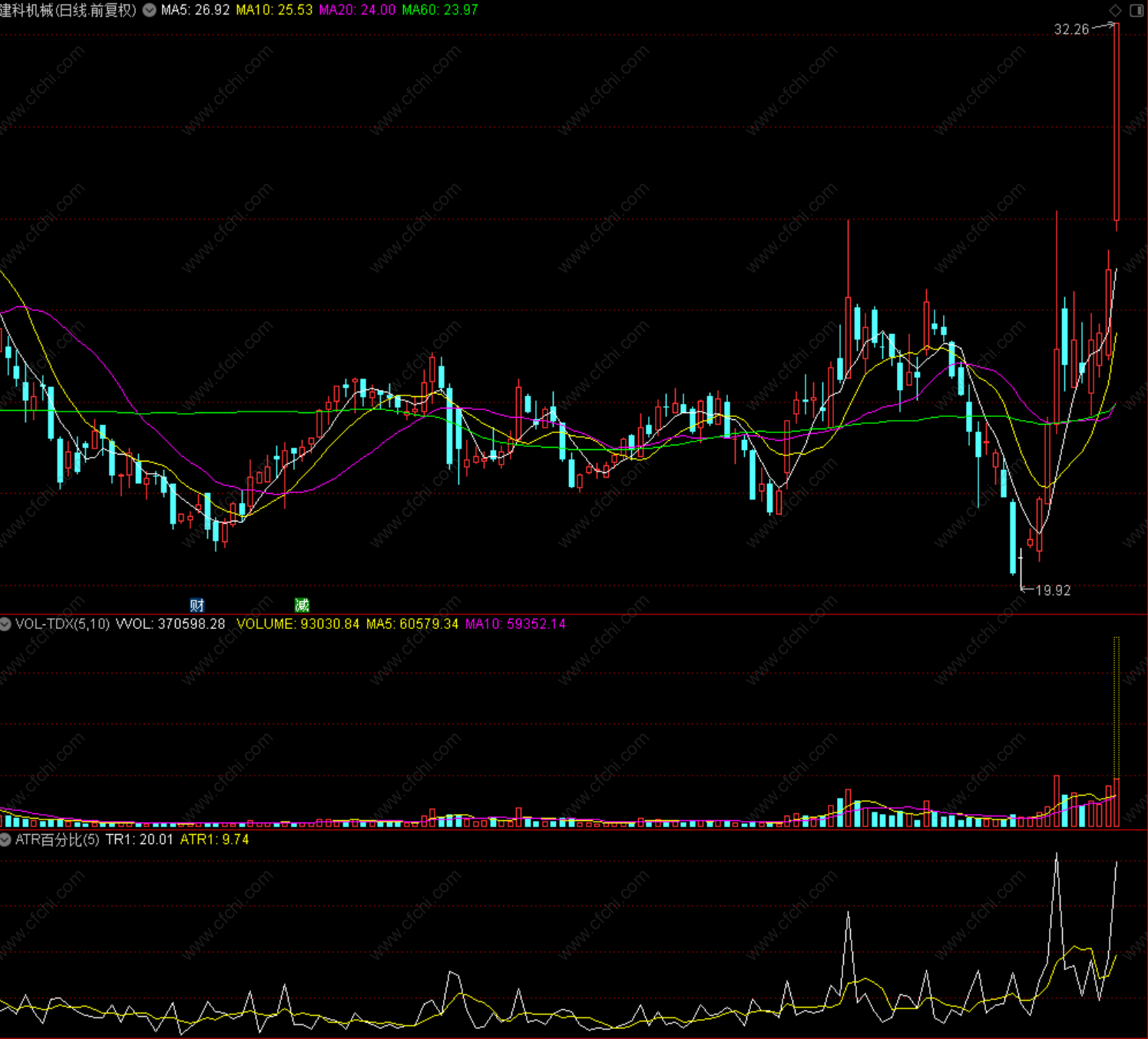Image resolution: width=1148 pixels, height=1039 pixels.
Task: Click the 建科机械(日线.前复权) title text
Action: 68,10
